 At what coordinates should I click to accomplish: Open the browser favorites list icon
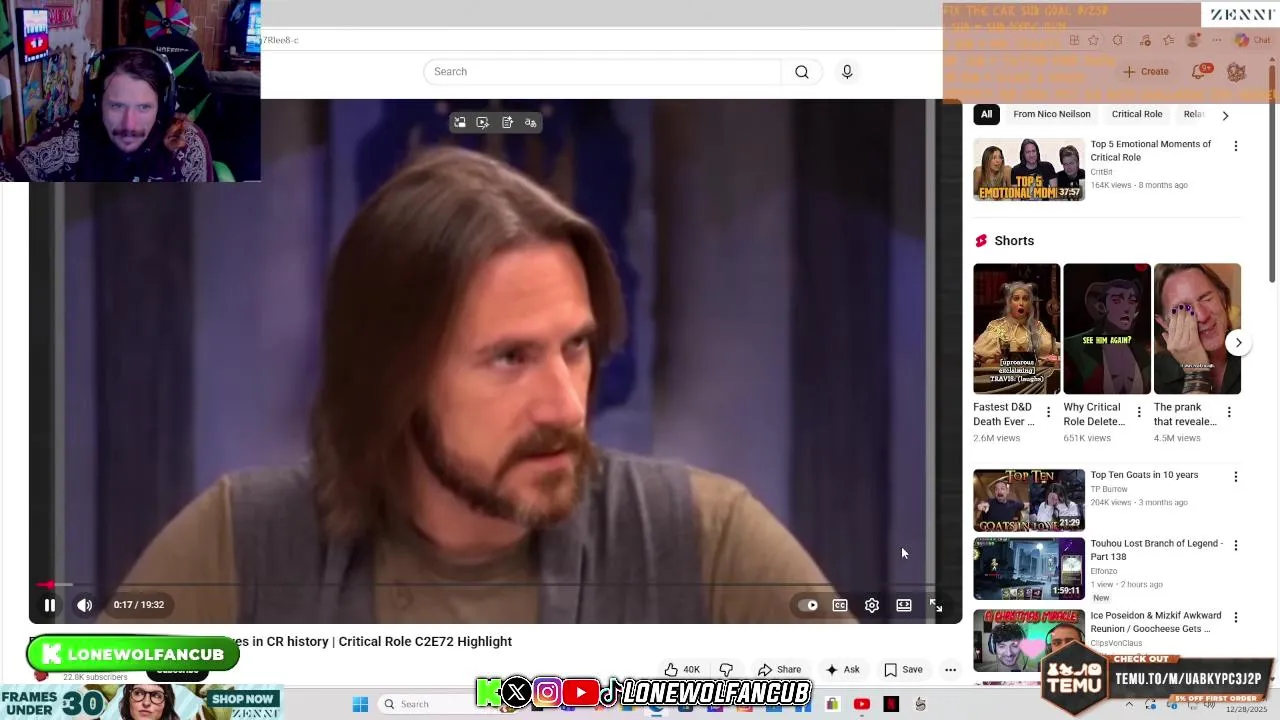coord(1168,40)
